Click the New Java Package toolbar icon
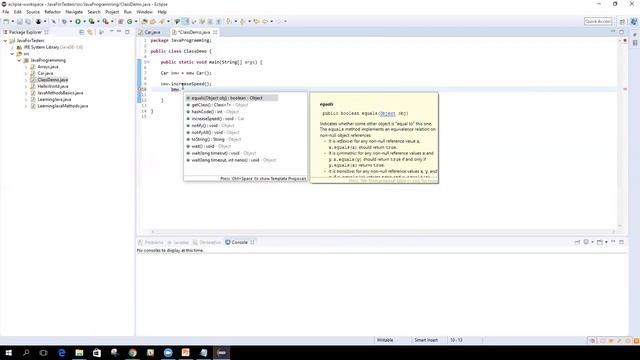Viewport: 640px width, 360px height. point(121,21)
